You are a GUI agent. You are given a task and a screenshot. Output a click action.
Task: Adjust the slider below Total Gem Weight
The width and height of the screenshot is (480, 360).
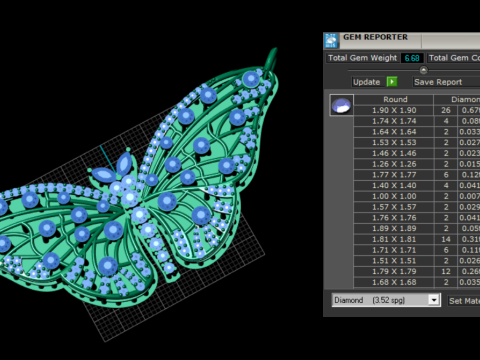[423, 70]
